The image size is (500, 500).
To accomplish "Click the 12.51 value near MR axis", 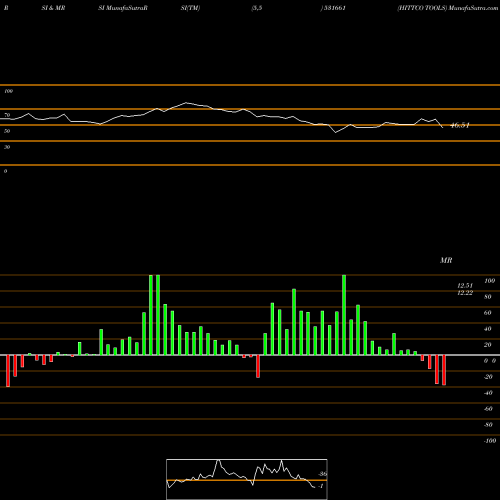I will coord(465,286).
